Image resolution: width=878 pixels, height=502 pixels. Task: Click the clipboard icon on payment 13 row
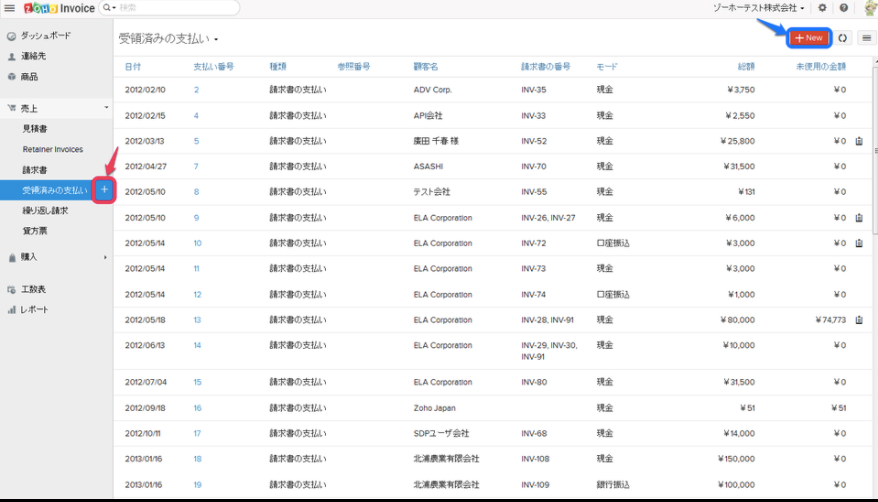click(x=859, y=320)
